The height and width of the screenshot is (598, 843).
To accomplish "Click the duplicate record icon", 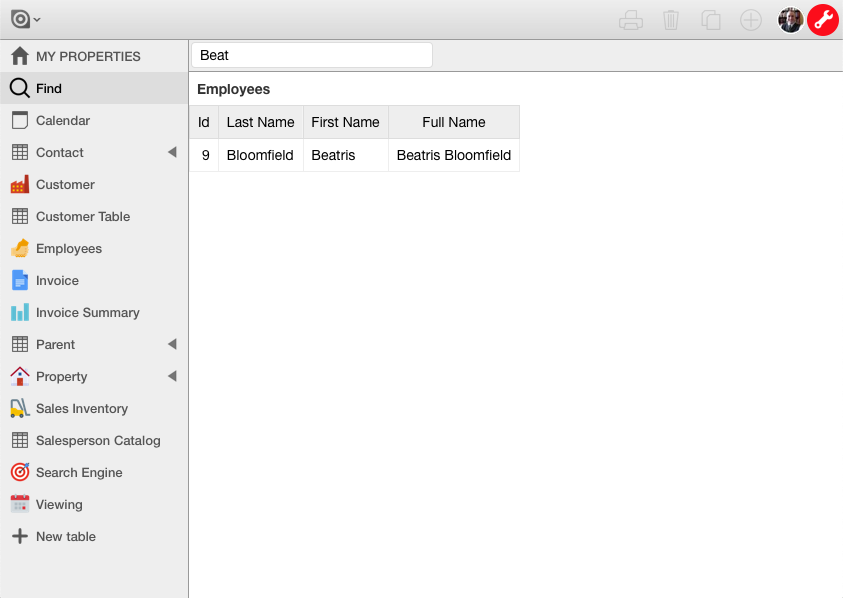I will click(711, 20).
